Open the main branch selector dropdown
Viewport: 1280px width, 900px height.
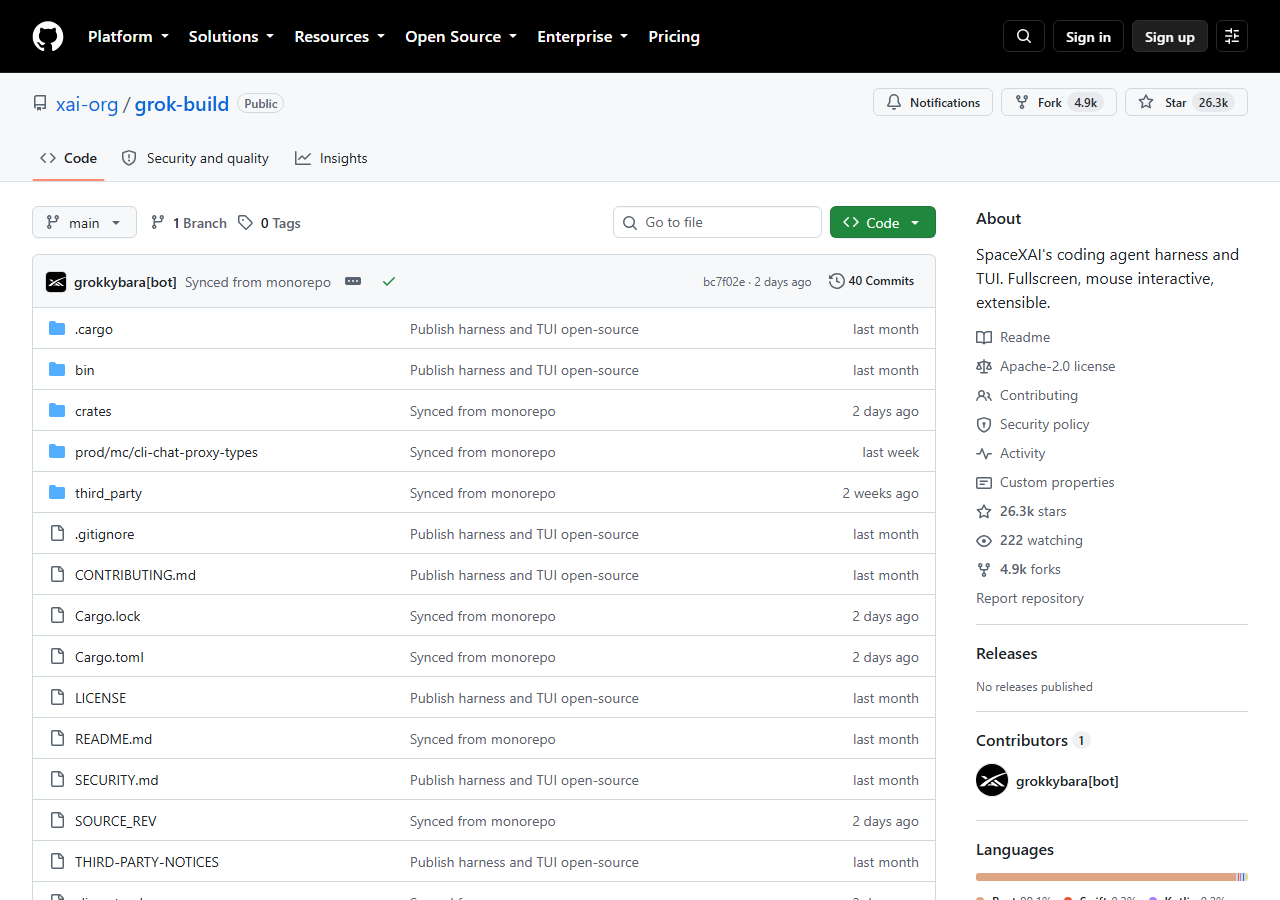click(x=84, y=222)
